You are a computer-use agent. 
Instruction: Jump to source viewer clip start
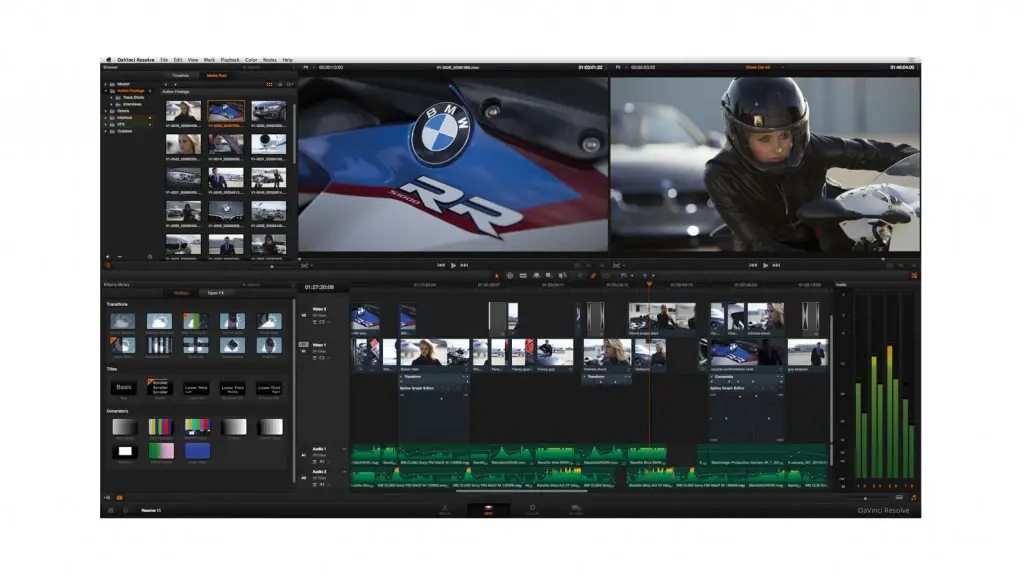(x=441, y=265)
